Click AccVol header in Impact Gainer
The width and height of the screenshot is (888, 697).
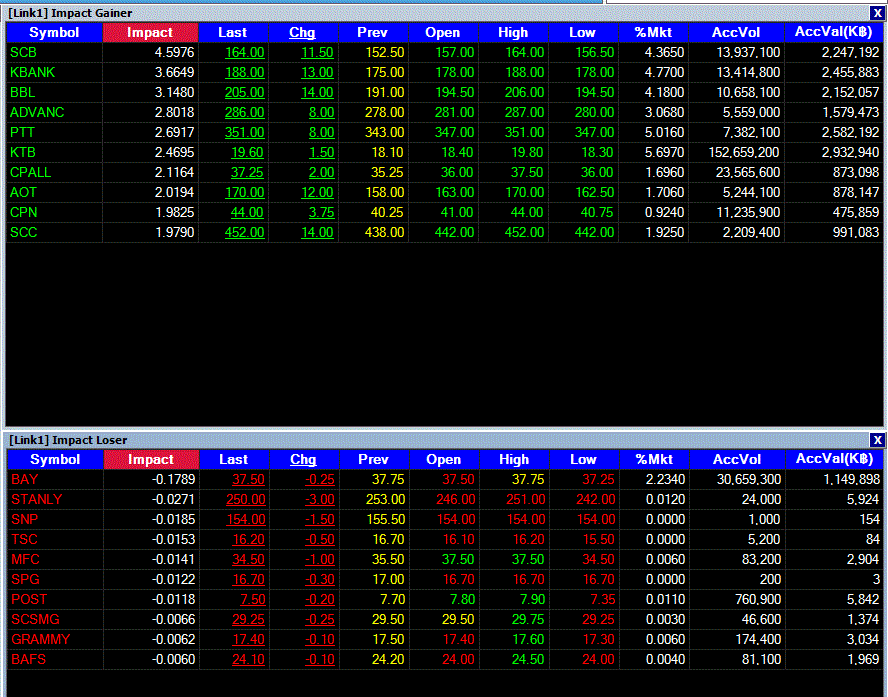(736, 32)
